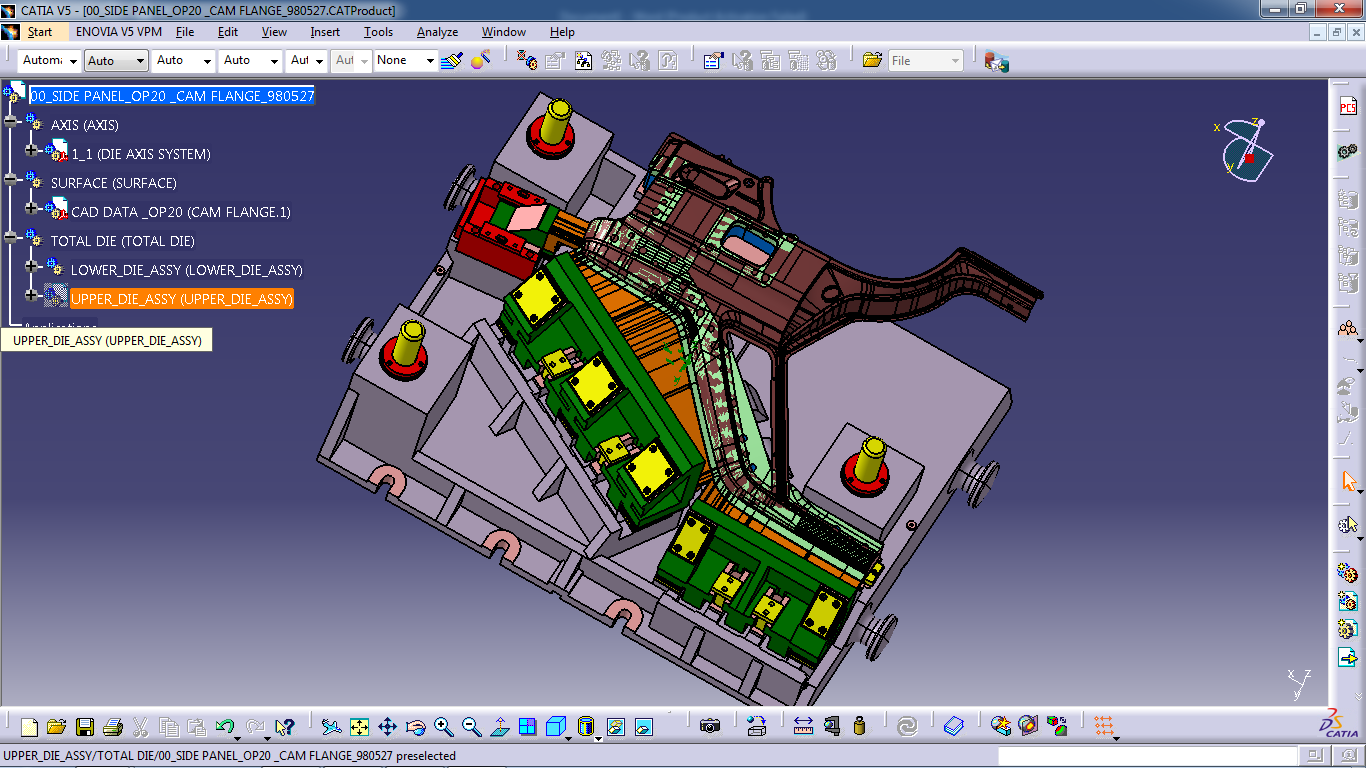The width and height of the screenshot is (1366, 768).
Task: Click the Measure Inertia weight icon
Action: (859, 727)
